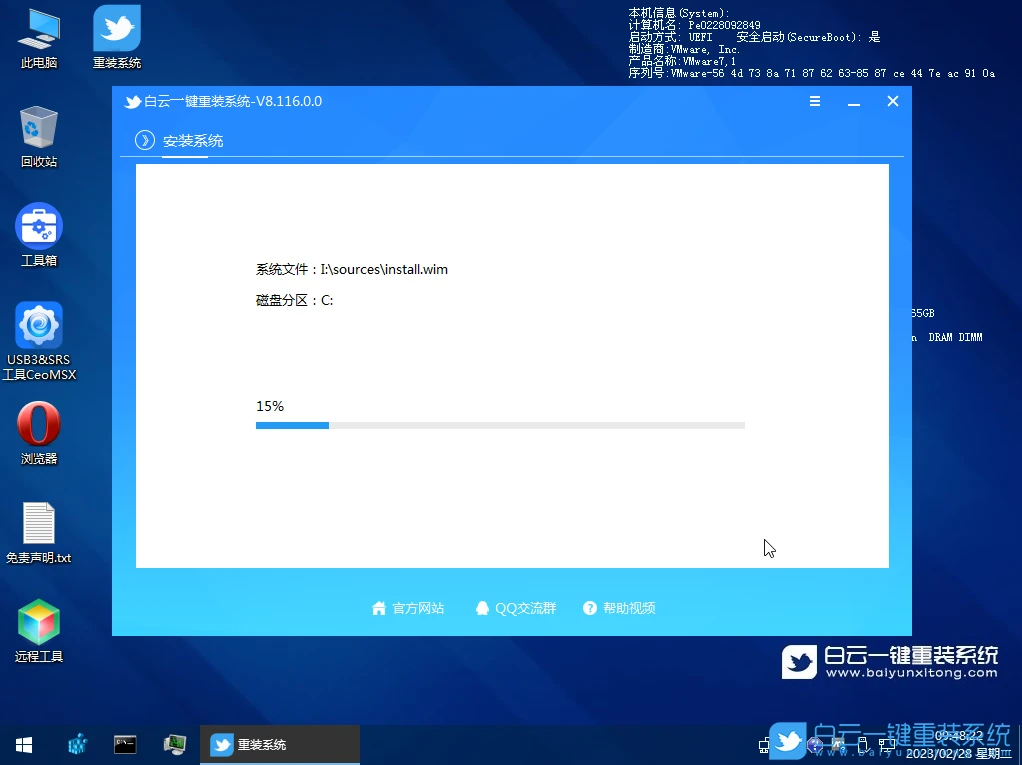Open the Windows Start button
The height and width of the screenshot is (765, 1022).
point(24,745)
